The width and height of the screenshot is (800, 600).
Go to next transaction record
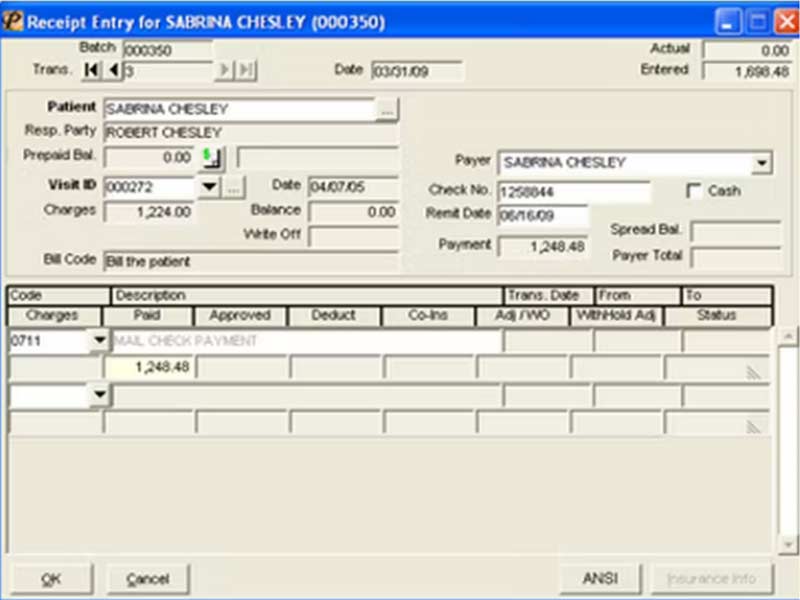224,70
